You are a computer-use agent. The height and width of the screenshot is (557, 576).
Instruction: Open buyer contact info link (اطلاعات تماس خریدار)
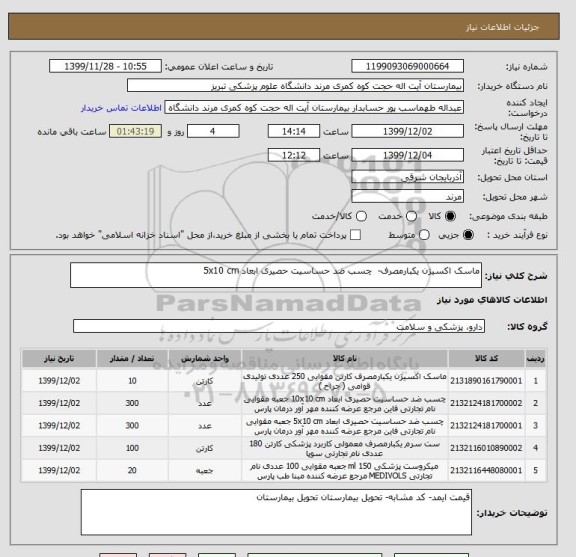pos(121,108)
